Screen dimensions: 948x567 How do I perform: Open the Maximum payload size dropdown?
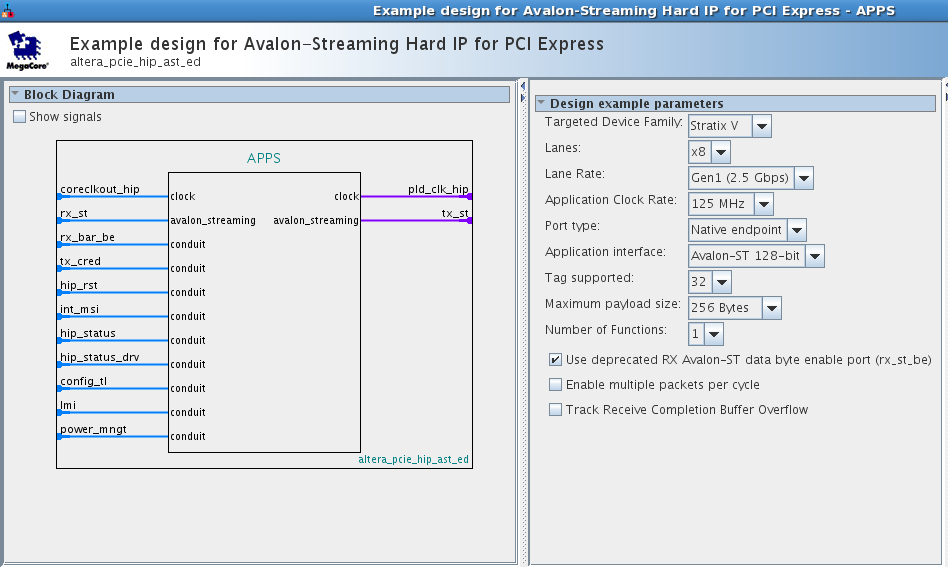pyautogui.click(x=771, y=308)
